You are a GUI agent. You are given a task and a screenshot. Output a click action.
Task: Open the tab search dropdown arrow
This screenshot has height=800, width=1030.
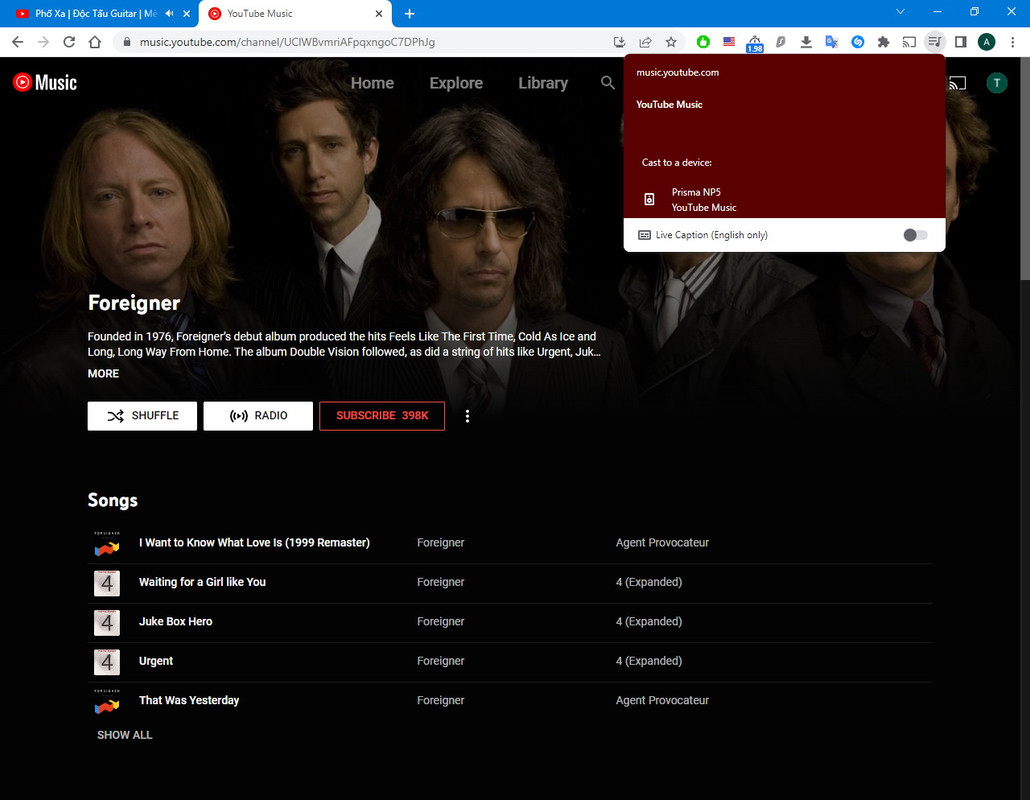tap(901, 12)
